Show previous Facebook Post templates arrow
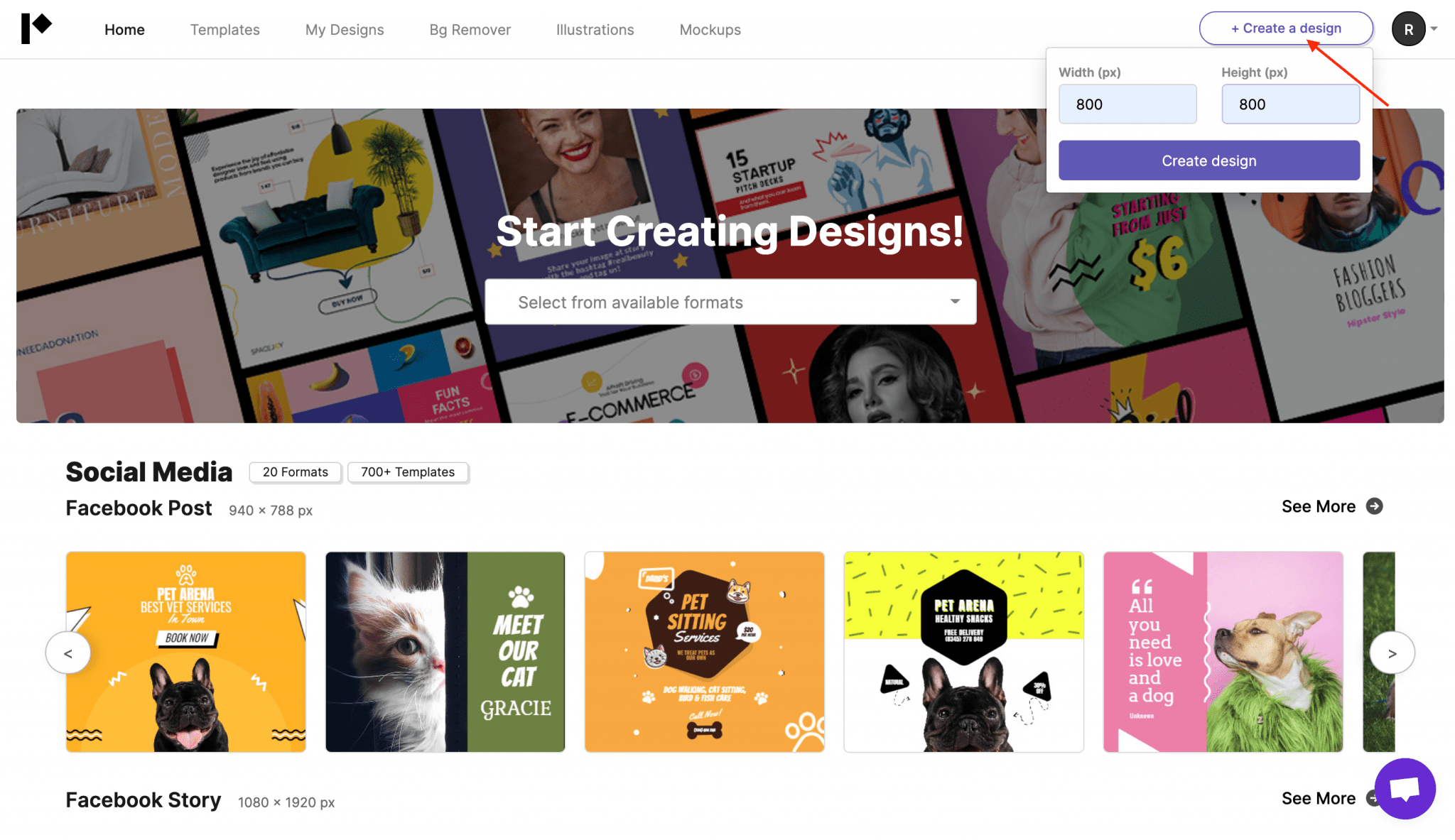This screenshot has width=1455, height=840. click(x=68, y=653)
